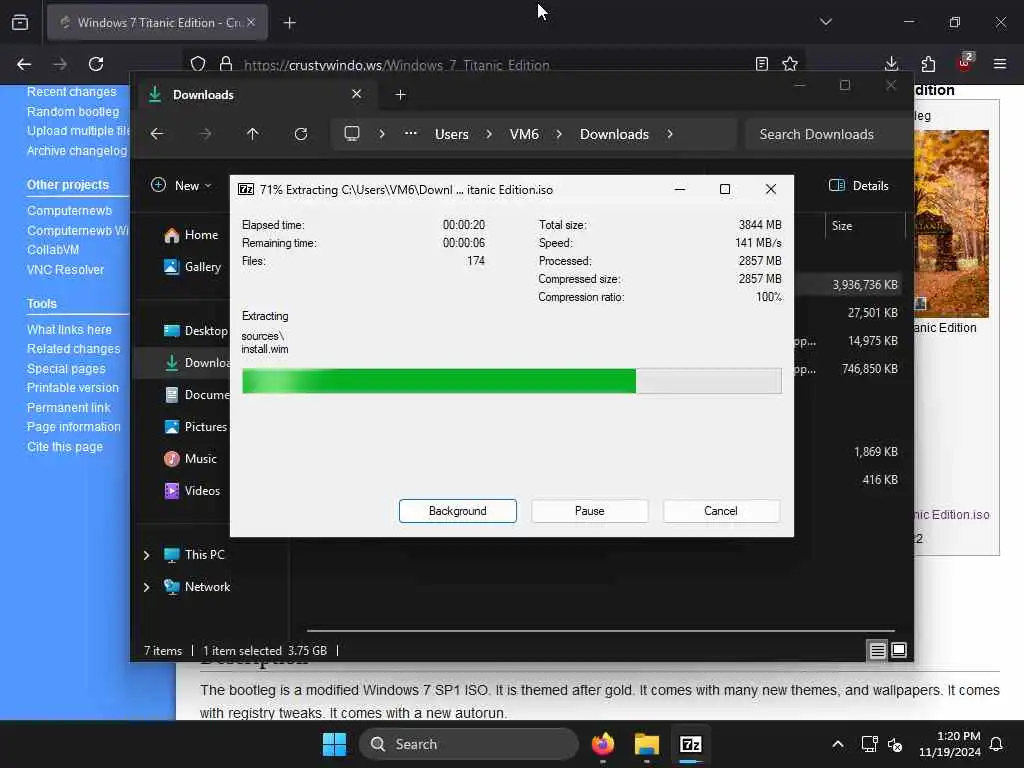Select Downloads in Explorer breadcrumb

pyautogui.click(x=614, y=134)
